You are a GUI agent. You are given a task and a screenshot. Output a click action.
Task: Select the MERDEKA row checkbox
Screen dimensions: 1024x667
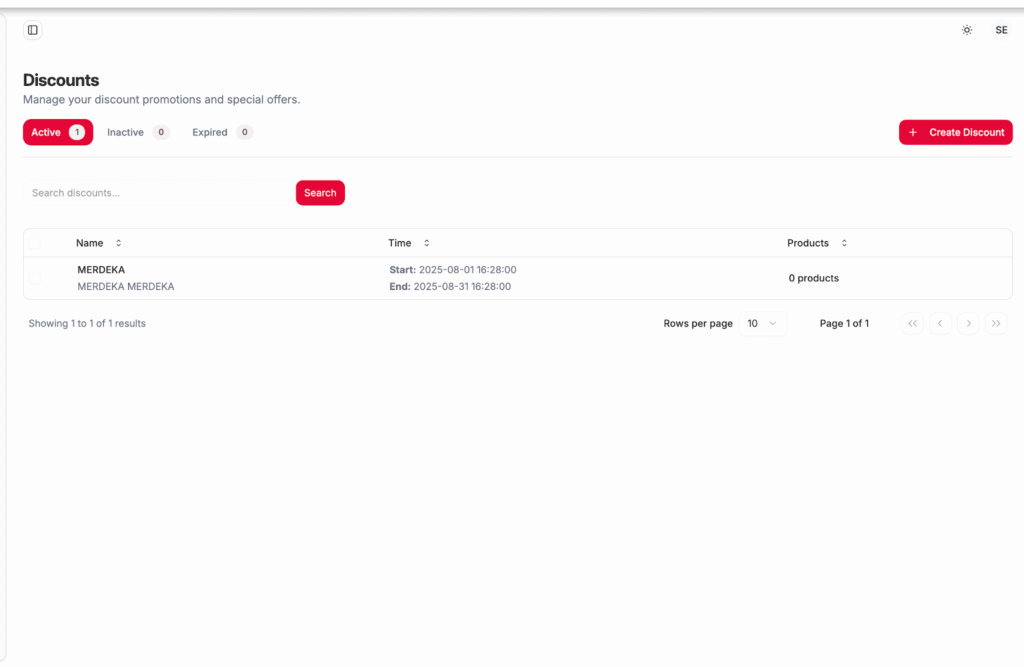pyautogui.click(x=36, y=278)
